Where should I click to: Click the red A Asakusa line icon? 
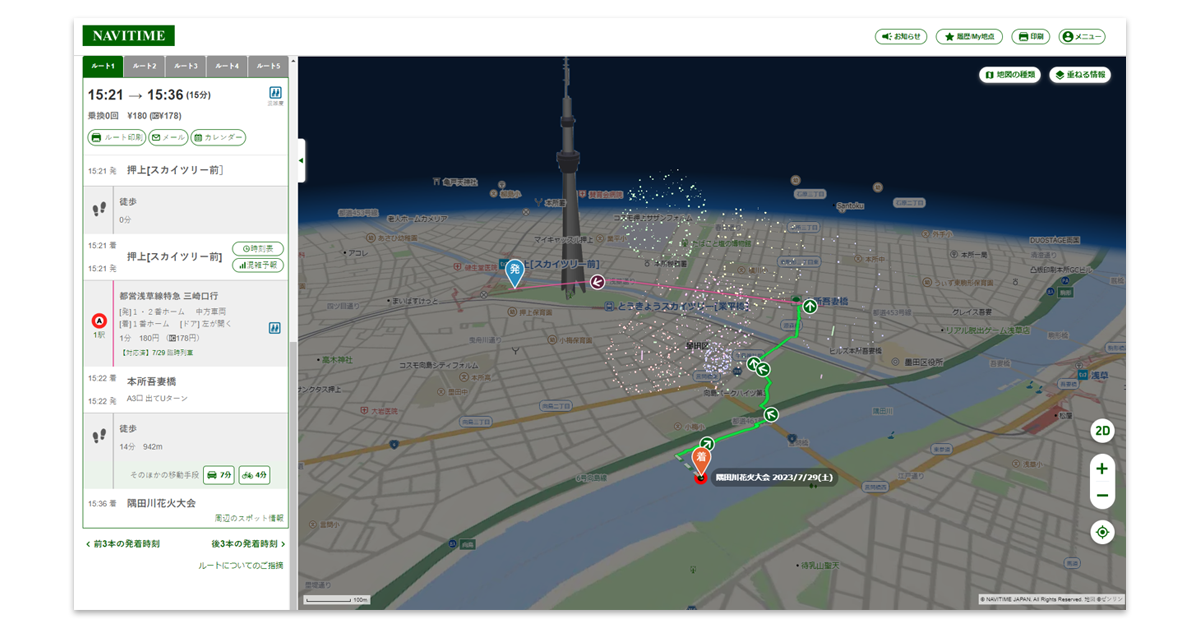99,321
